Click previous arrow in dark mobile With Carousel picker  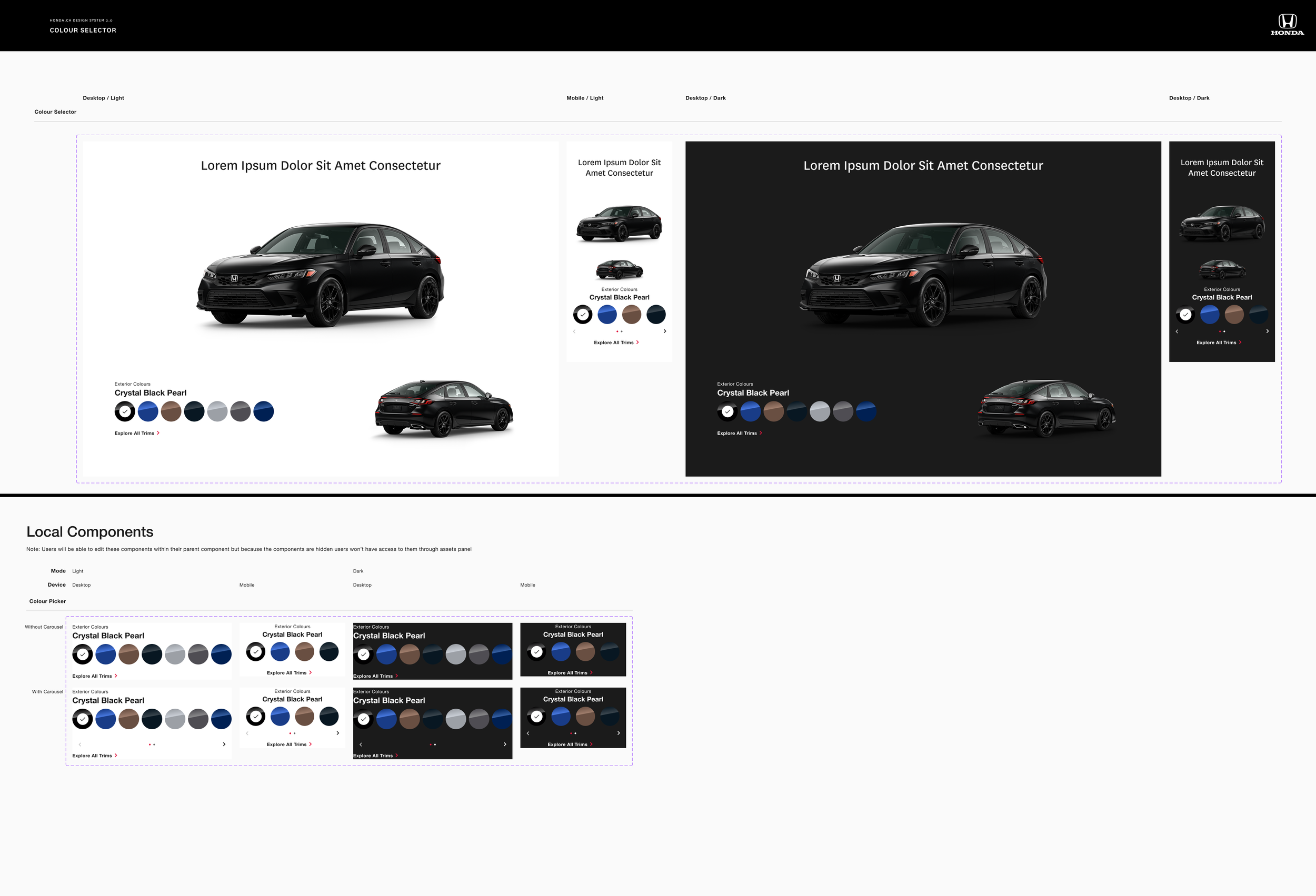[528, 733]
